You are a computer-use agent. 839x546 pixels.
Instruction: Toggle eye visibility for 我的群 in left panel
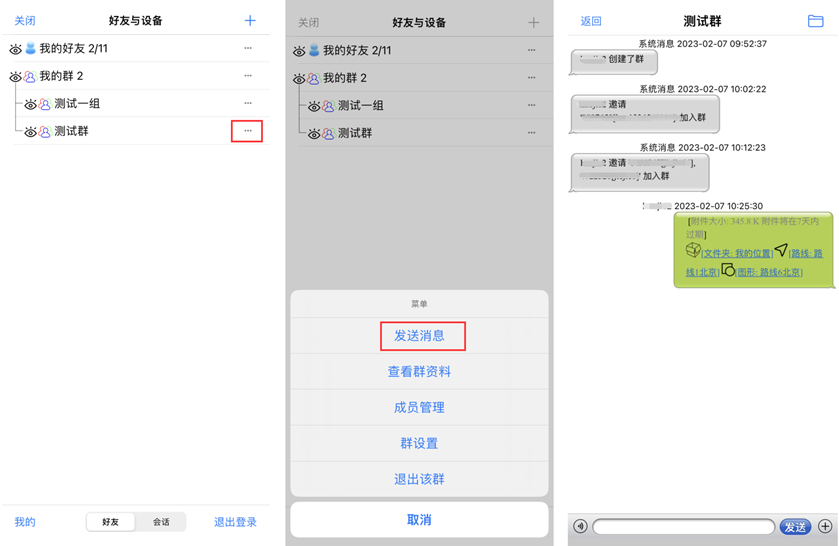tap(15, 77)
